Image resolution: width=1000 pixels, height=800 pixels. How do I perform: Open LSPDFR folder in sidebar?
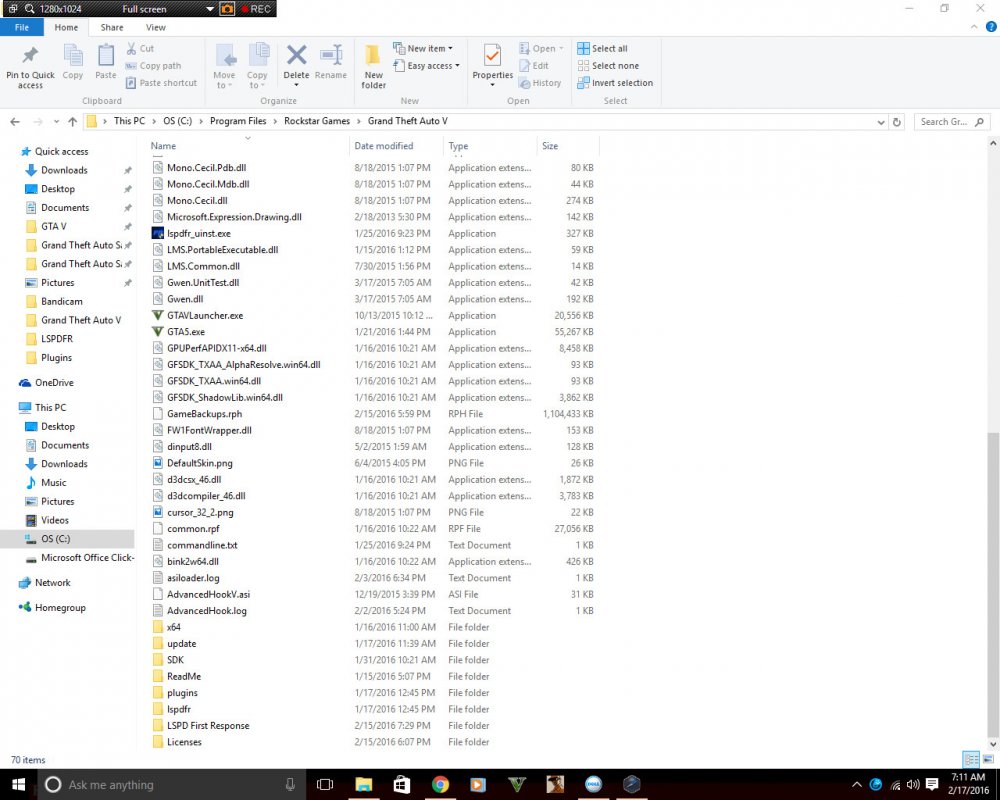click(x=57, y=339)
